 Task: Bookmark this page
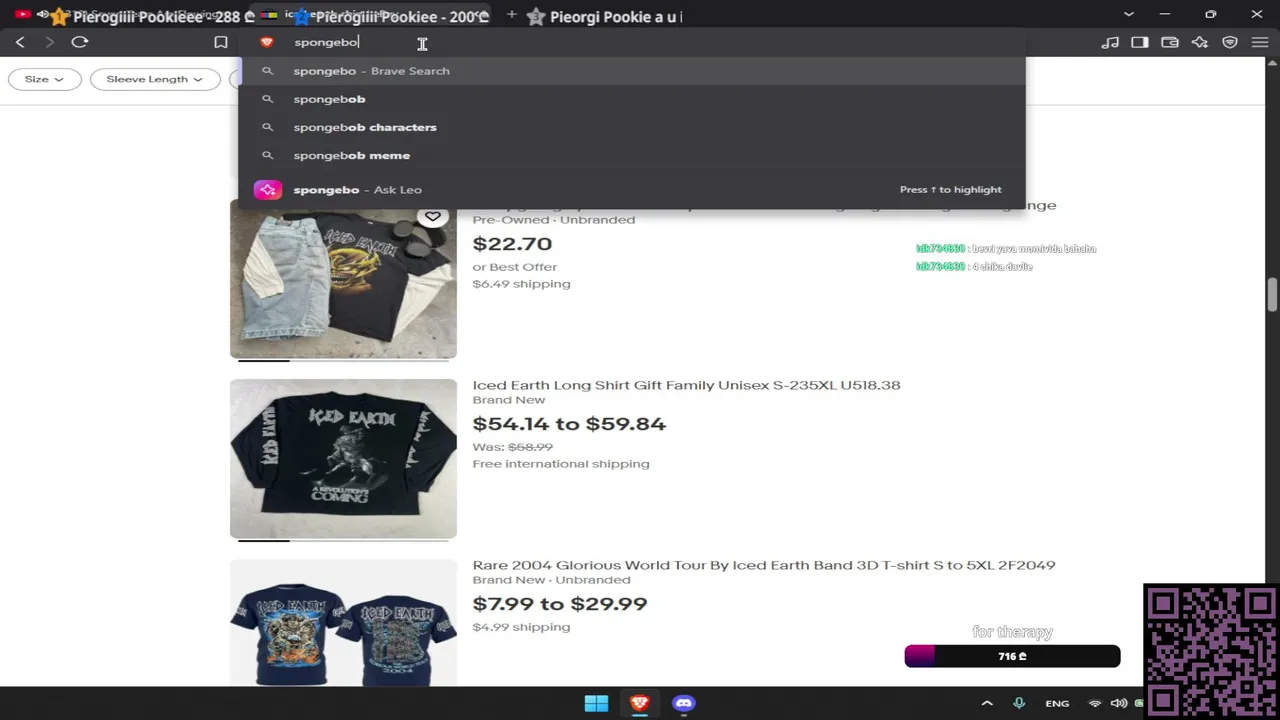(x=221, y=42)
